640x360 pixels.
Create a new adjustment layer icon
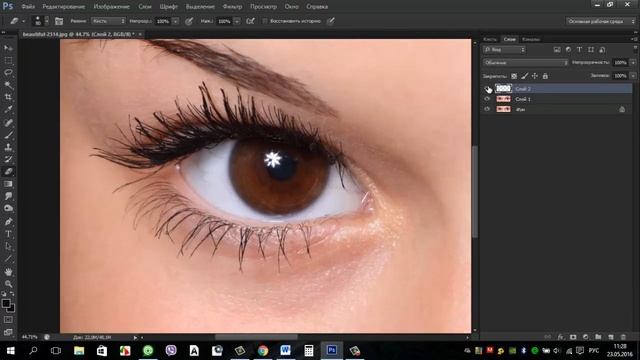(586, 337)
